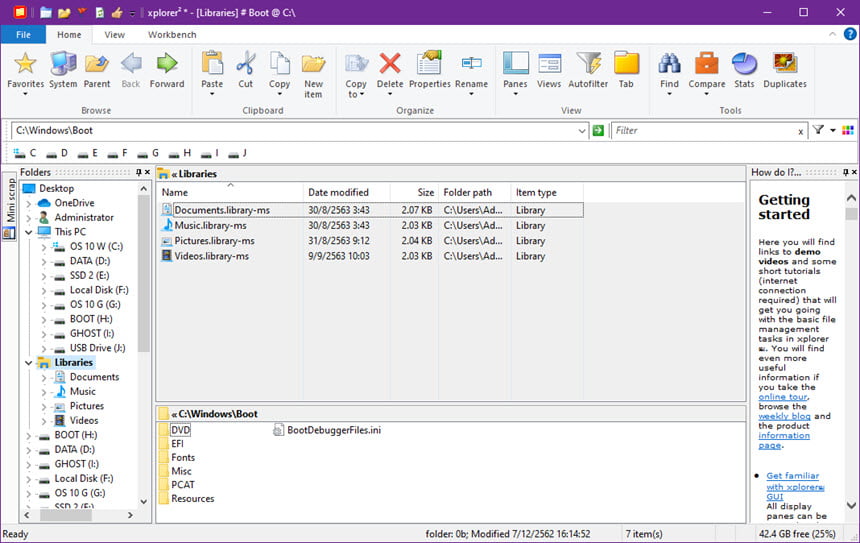Click the Duplicates tool icon

coord(785,64)
